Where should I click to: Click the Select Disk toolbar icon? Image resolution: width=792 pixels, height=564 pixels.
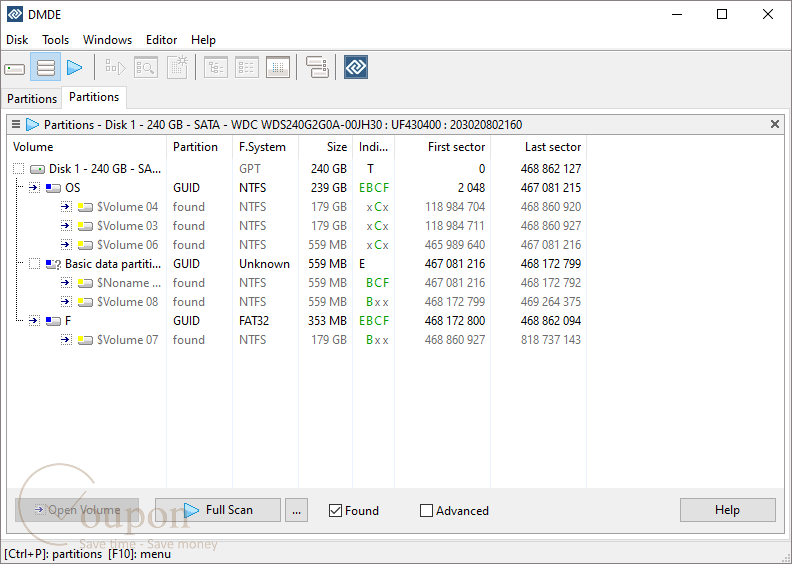pos(15,68)
